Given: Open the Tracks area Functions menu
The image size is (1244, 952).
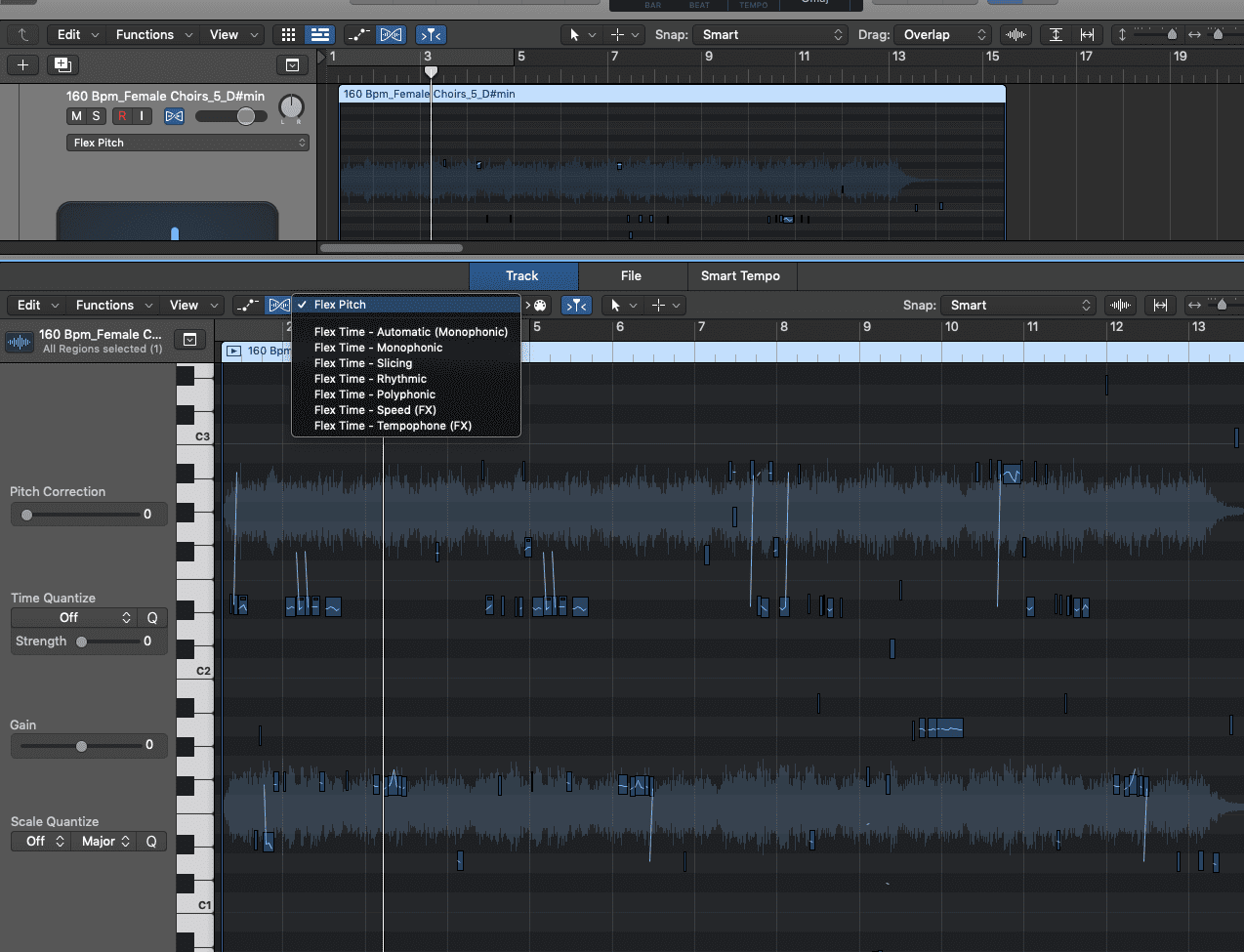Looking at the screenshot, I should point(154,34).
